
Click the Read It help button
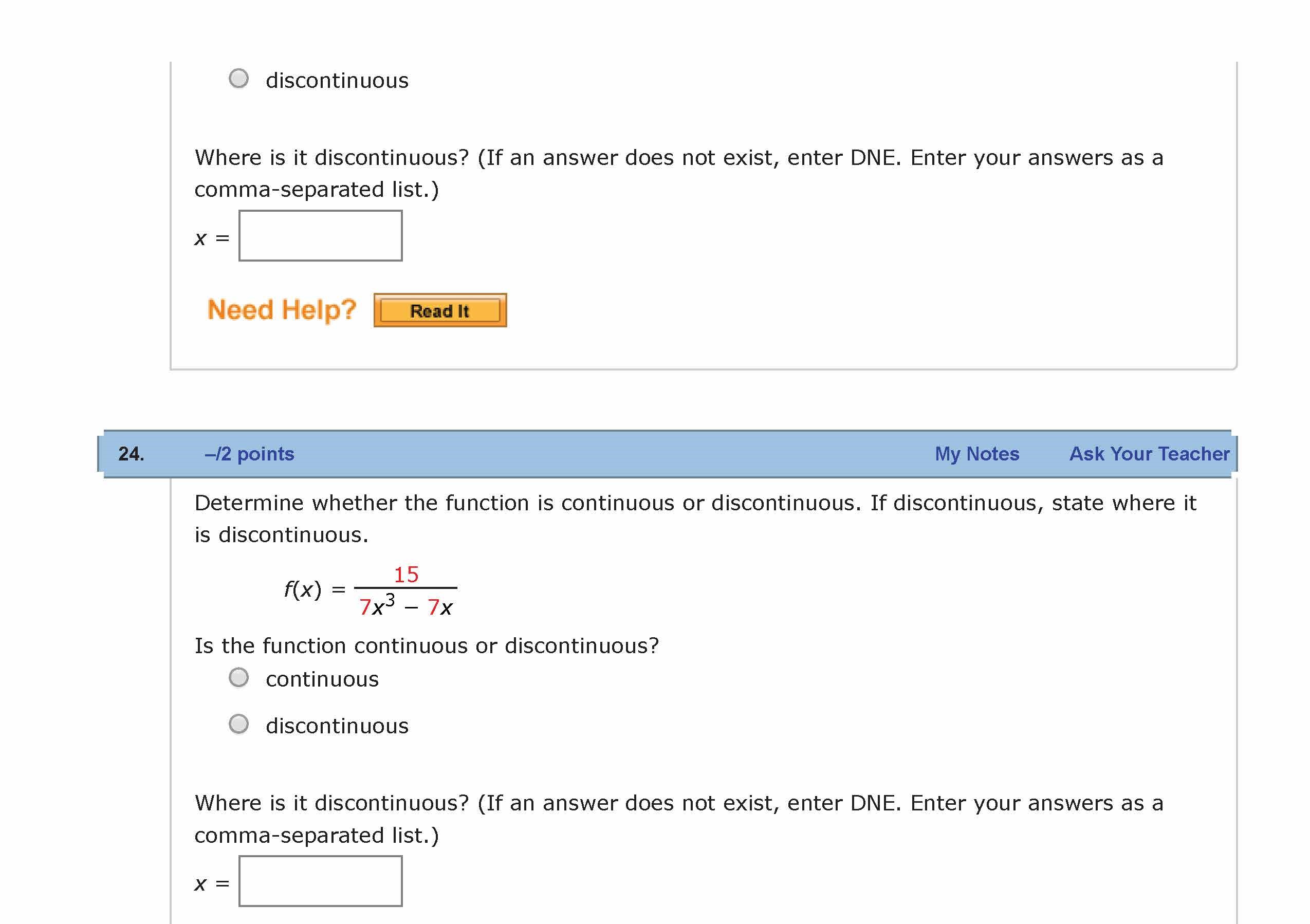pyautogui.click(x=440, y=310)
